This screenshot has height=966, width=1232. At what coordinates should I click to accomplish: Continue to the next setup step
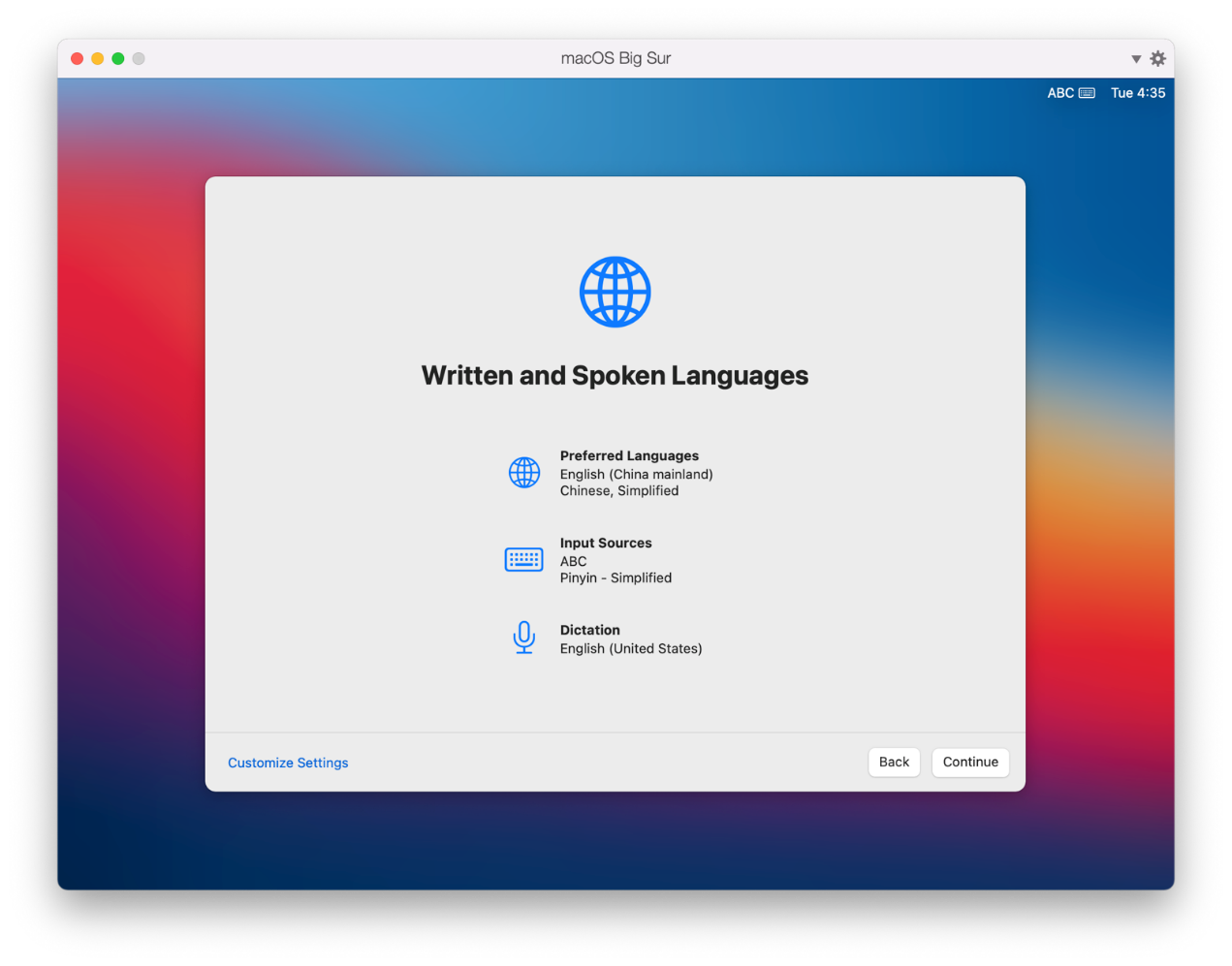pos(970,762)
